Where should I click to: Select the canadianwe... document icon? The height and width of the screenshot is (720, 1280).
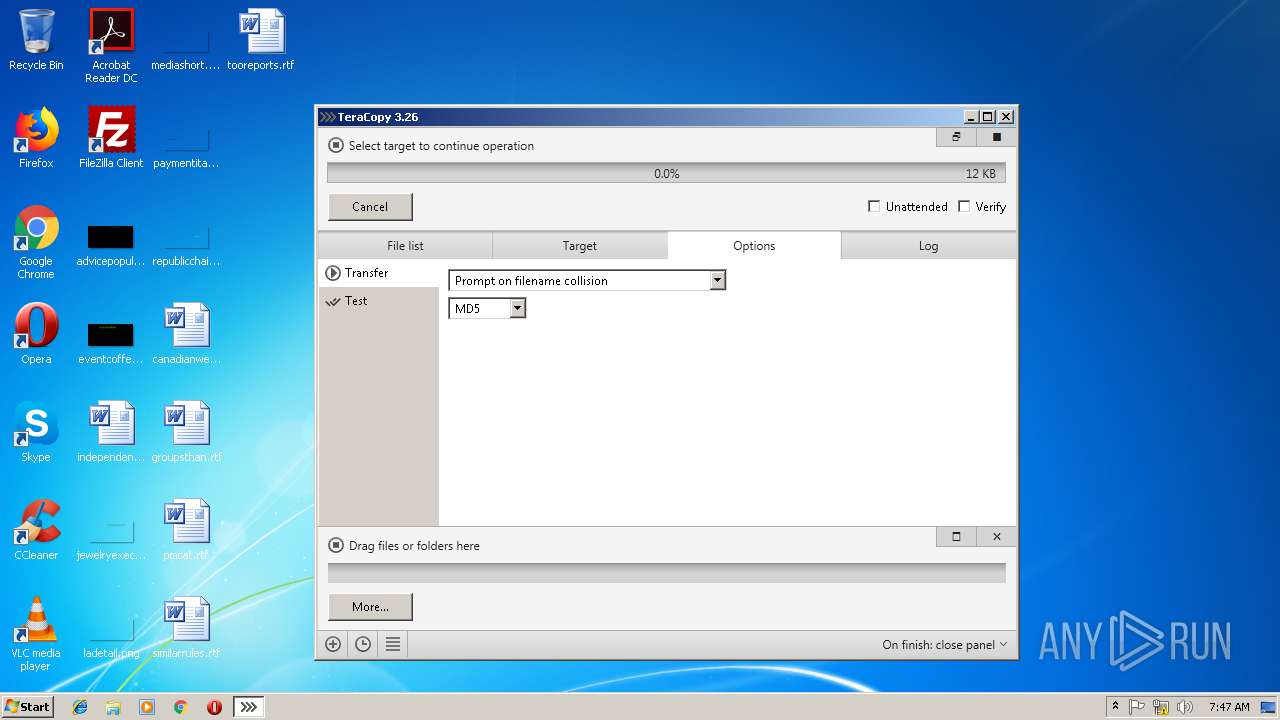tap(186, 334)
